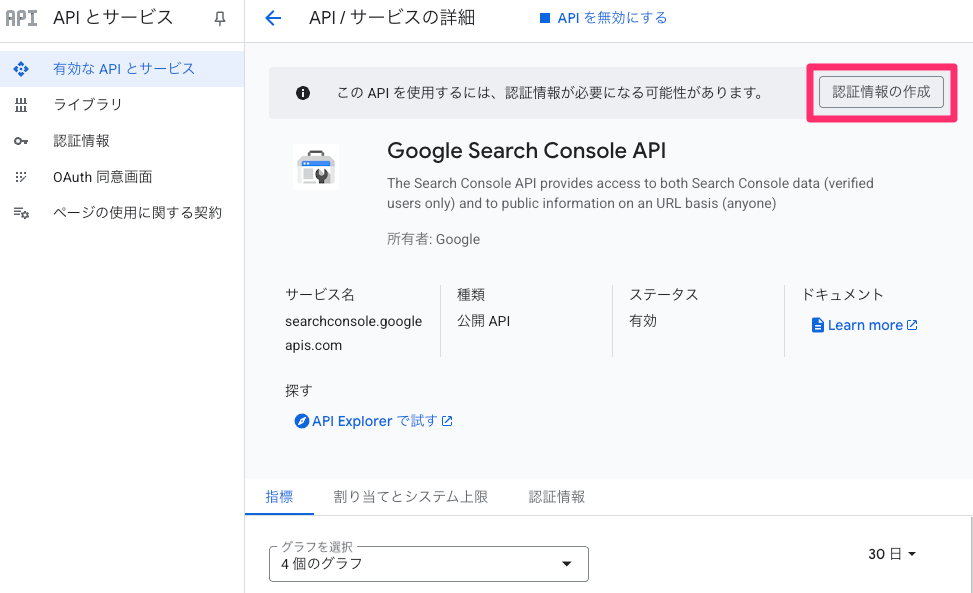Click the API logo icon in sidebar header
The height and width of the screenshot is (593, 973).
pos(21,18)
